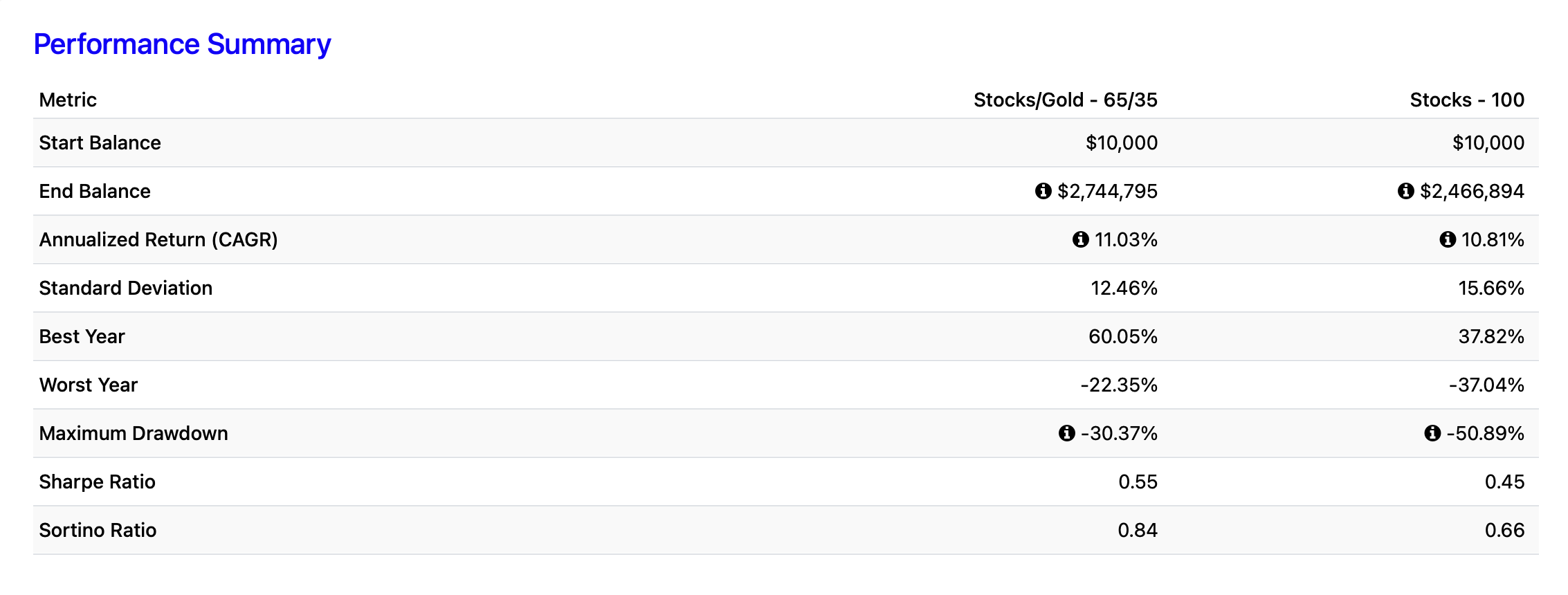
Task: Click the Start Balance row label
Action: pos(100,143)
